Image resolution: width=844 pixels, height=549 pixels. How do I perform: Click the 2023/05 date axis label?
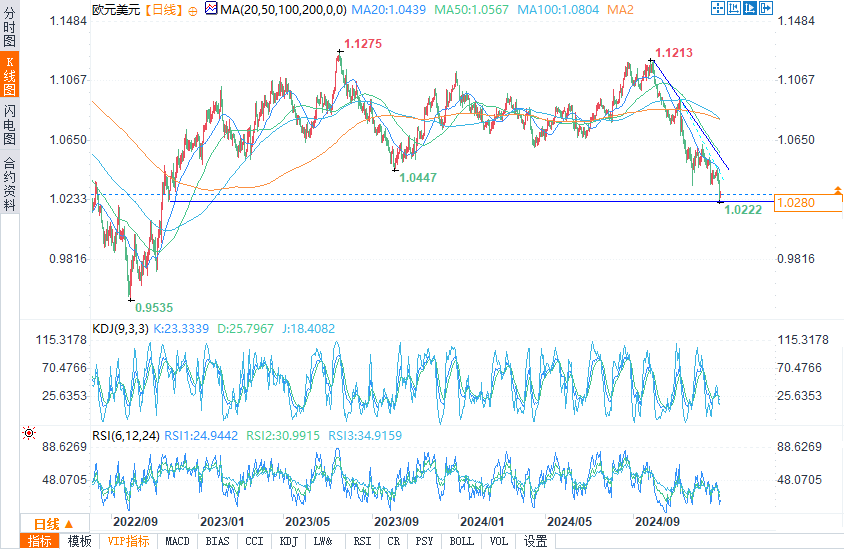307,522
